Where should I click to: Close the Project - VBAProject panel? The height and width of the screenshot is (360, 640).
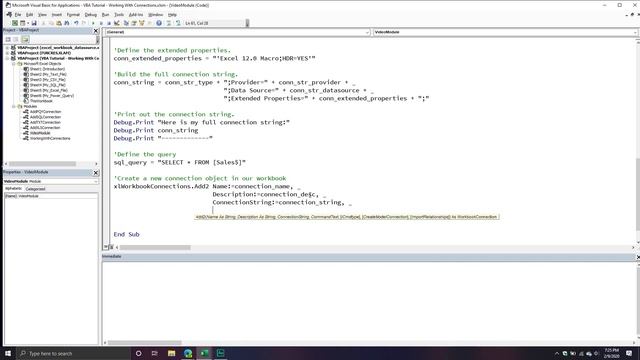pyautogui.click(x=96, y=31)
